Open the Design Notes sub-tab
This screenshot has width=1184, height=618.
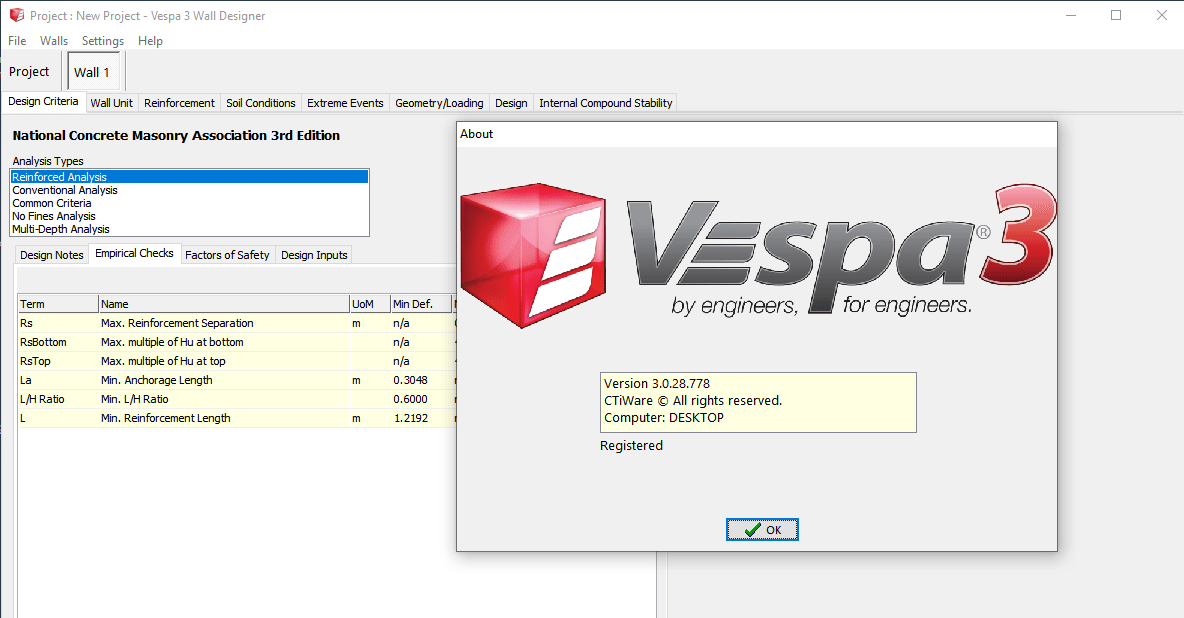52,255
